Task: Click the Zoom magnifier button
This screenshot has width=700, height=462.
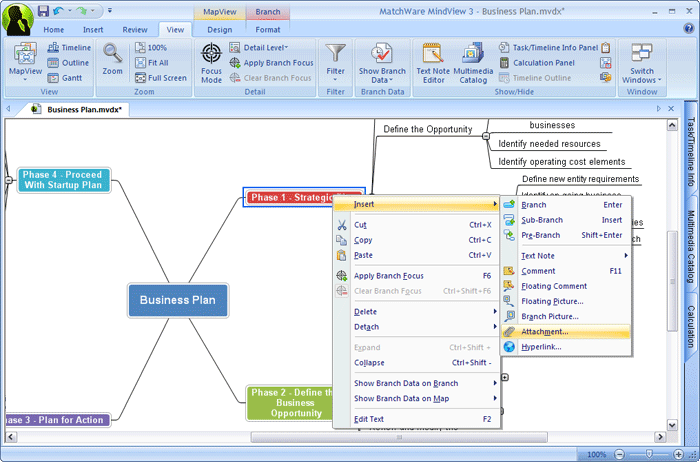Action: [112, 59]
